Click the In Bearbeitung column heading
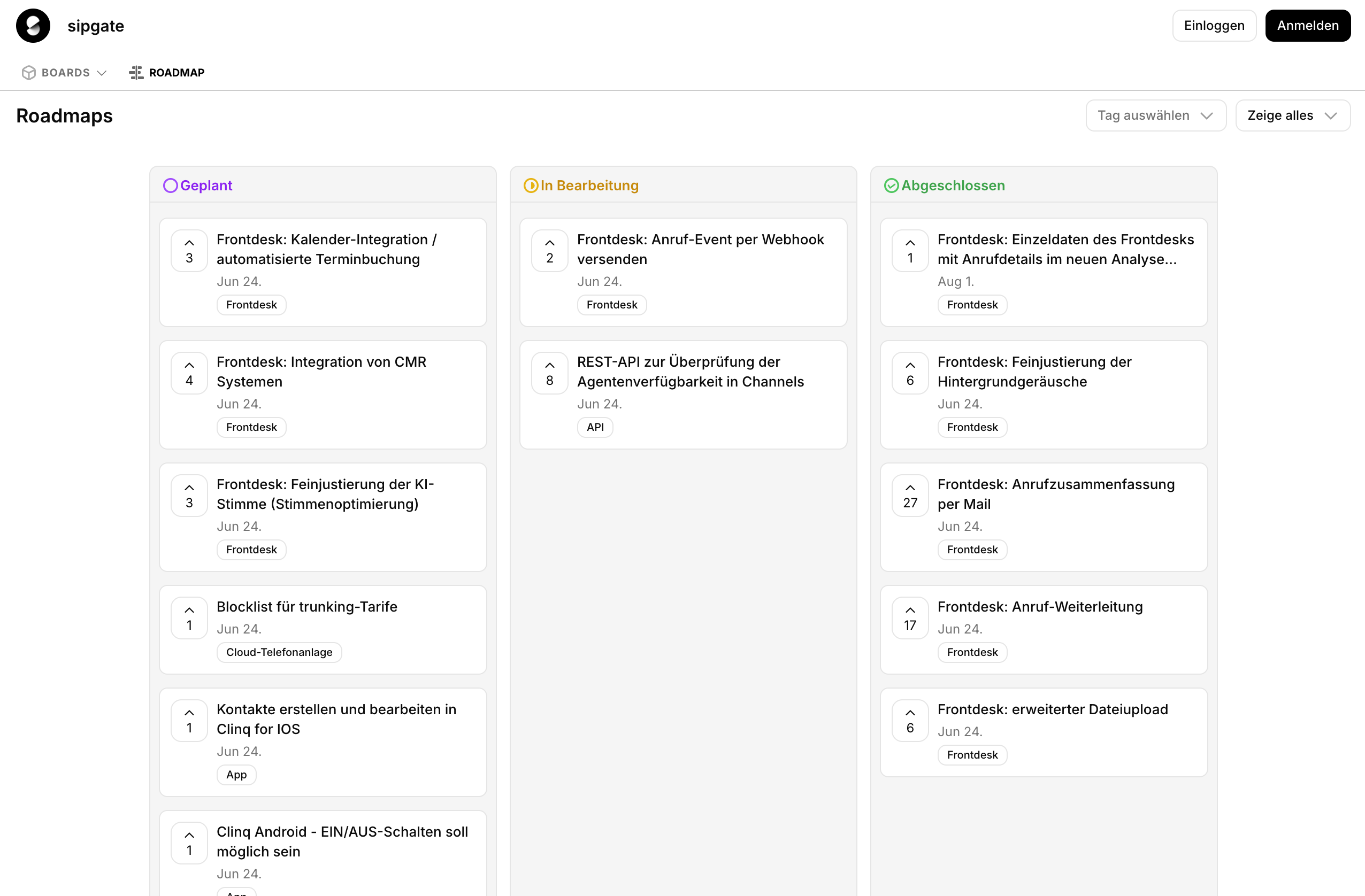The height and width of the screenshot is (896, 1365). point(589,186)
